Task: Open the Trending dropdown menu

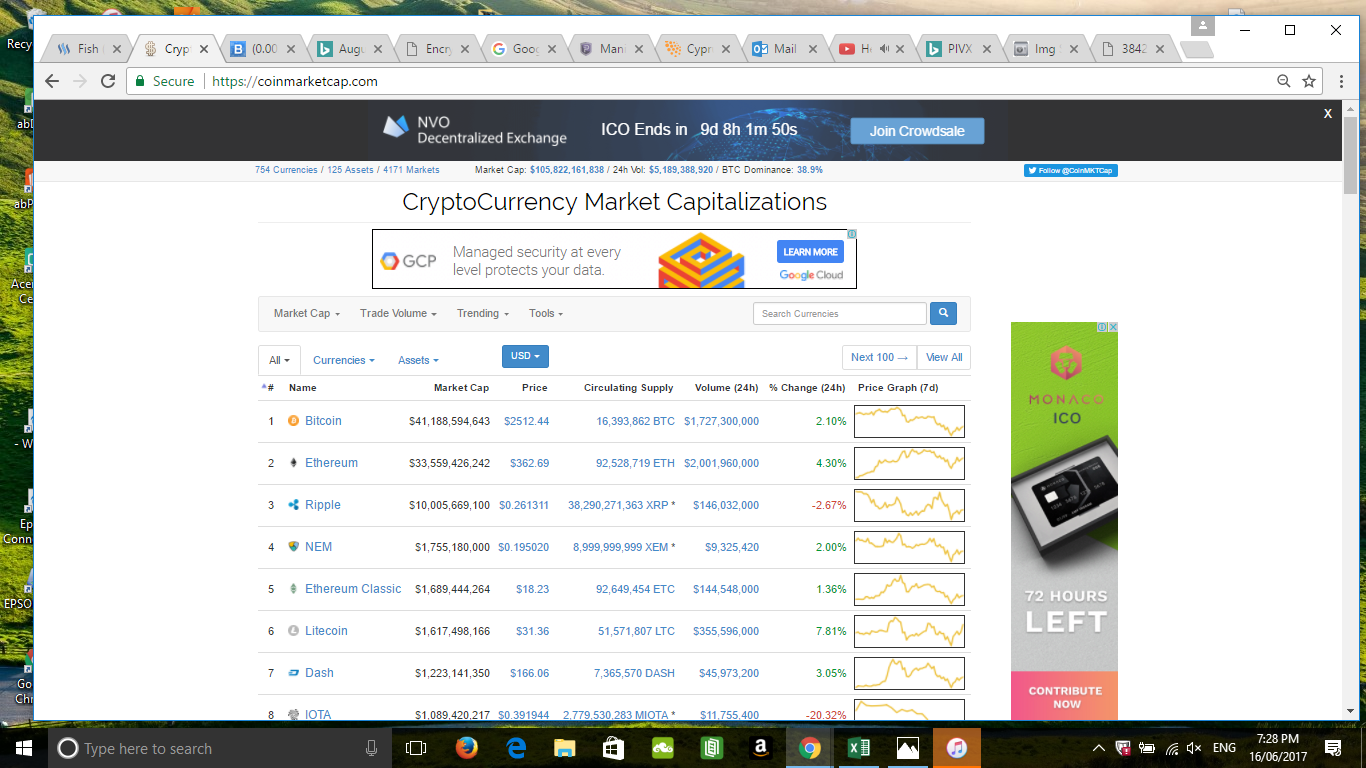Action: point(483,313)
